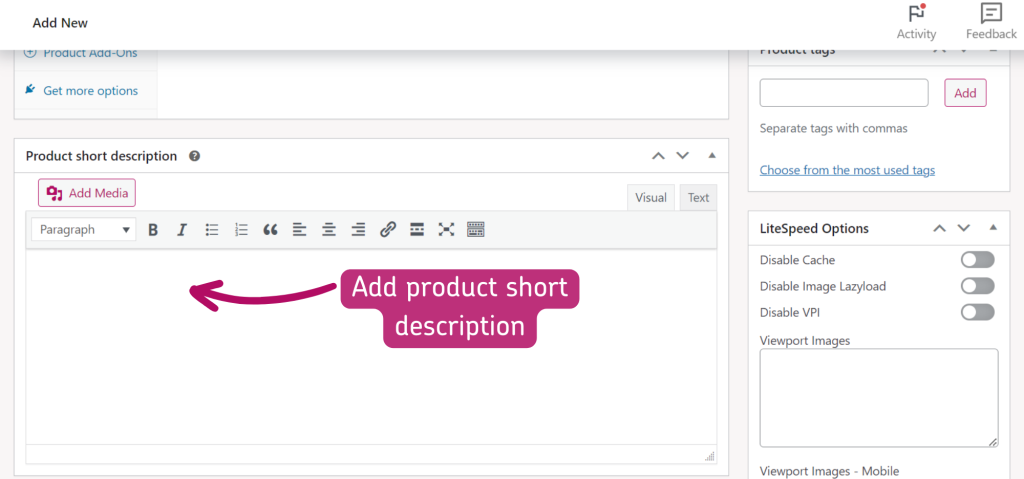Click the insert/edit link icon
Screen dimensions: 1024x479
pos(388,230)
